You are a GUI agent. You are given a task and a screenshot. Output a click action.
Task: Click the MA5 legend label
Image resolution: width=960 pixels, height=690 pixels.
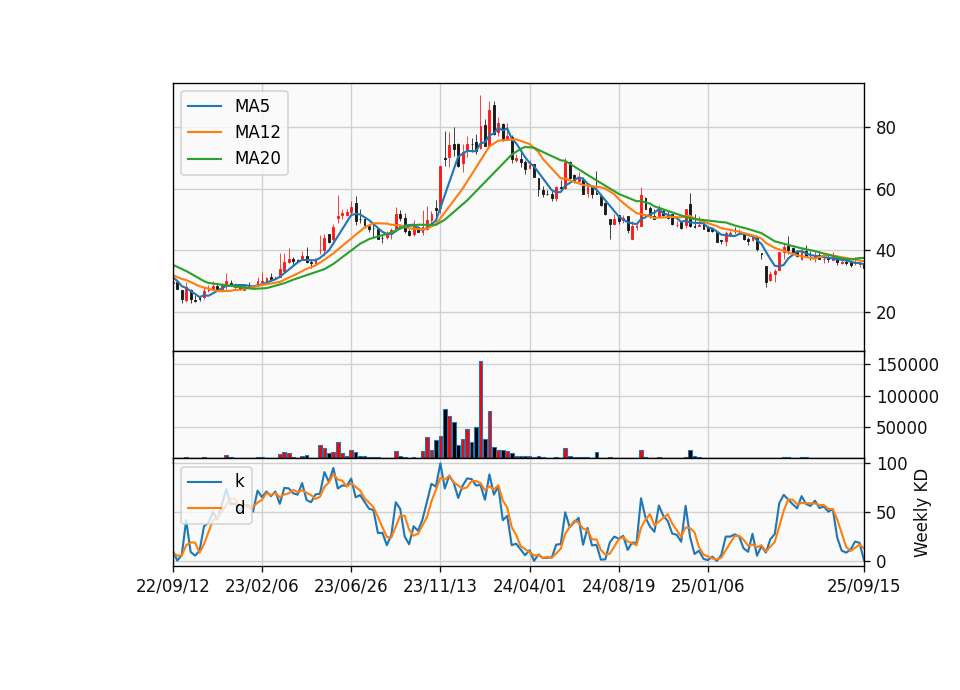point(252,106)
